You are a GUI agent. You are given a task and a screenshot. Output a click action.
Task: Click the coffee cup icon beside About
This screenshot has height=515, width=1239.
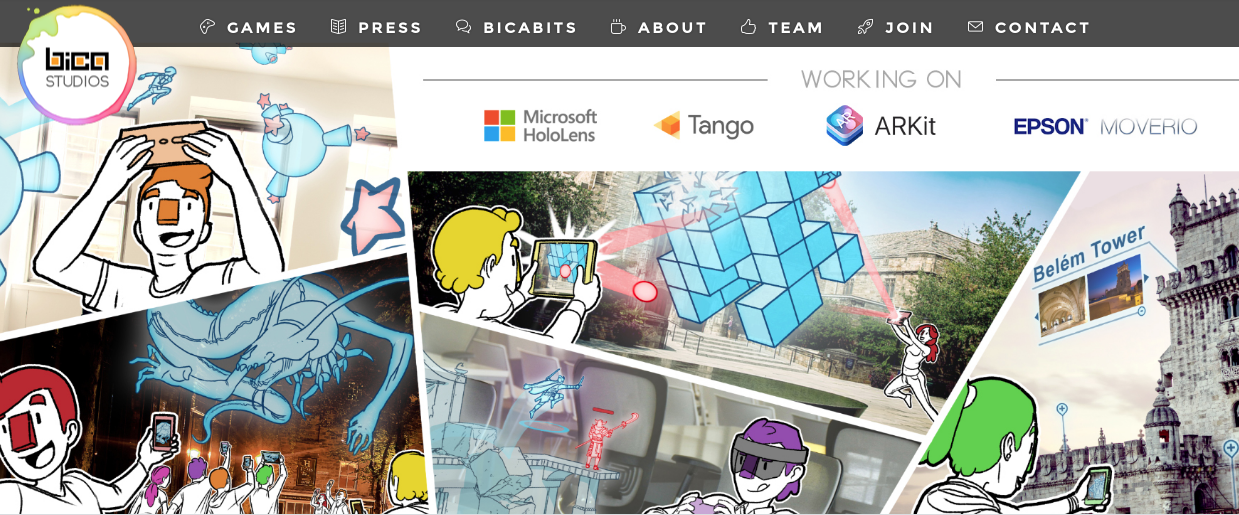[x=618, y=27]
